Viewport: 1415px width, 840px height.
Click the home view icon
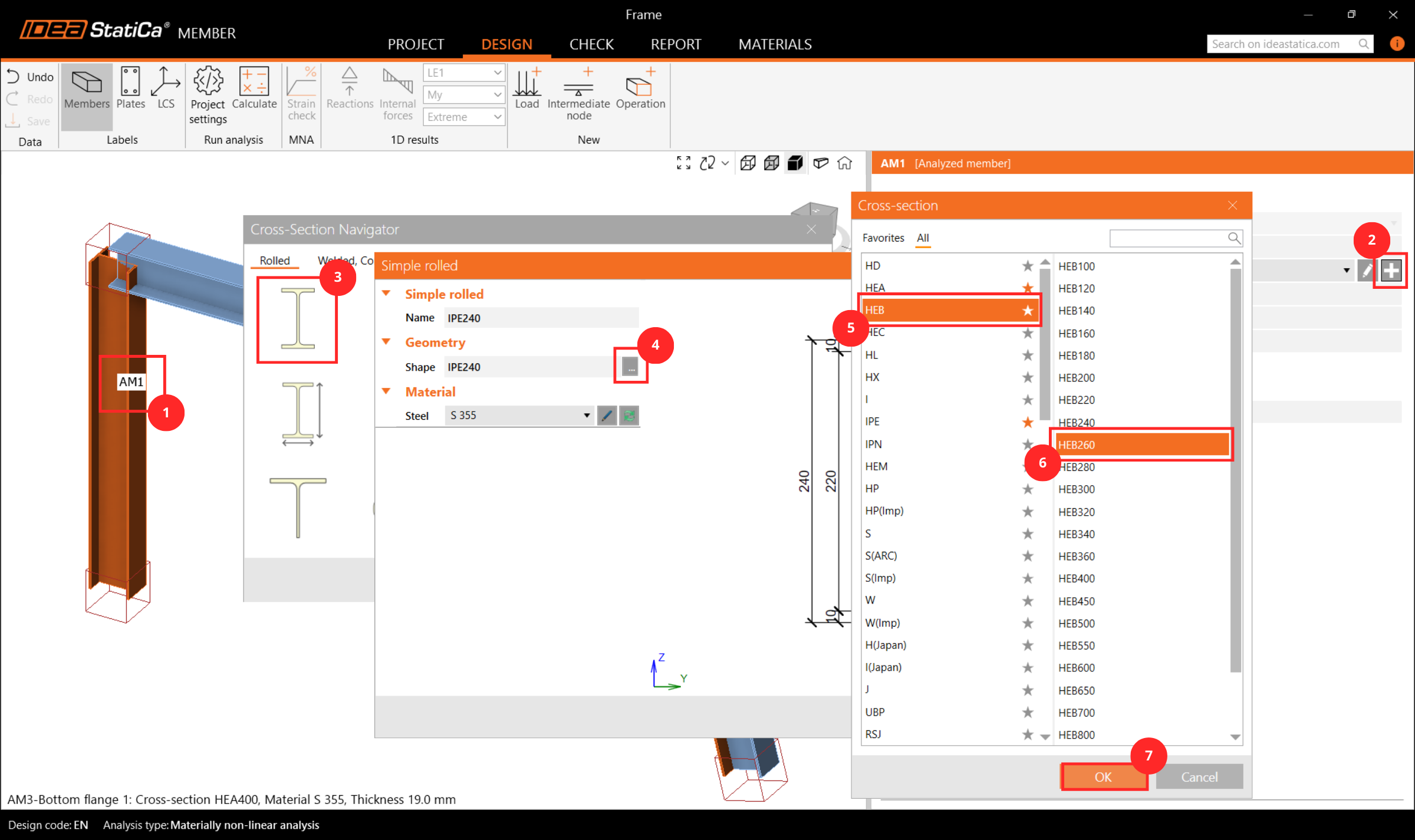845,163
